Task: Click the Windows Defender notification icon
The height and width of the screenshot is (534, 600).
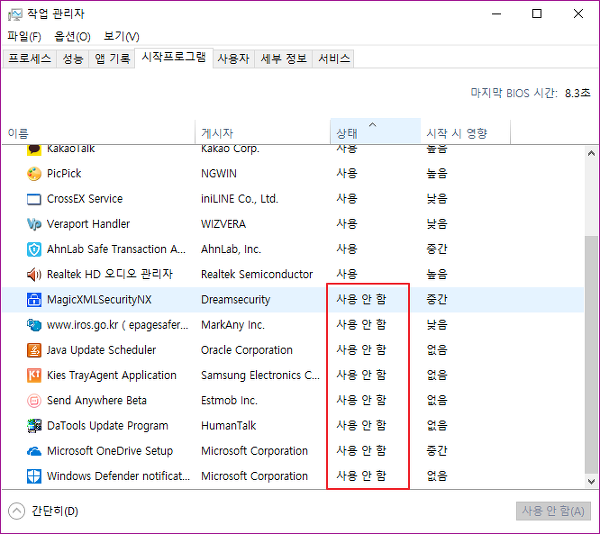Action: 34,477
